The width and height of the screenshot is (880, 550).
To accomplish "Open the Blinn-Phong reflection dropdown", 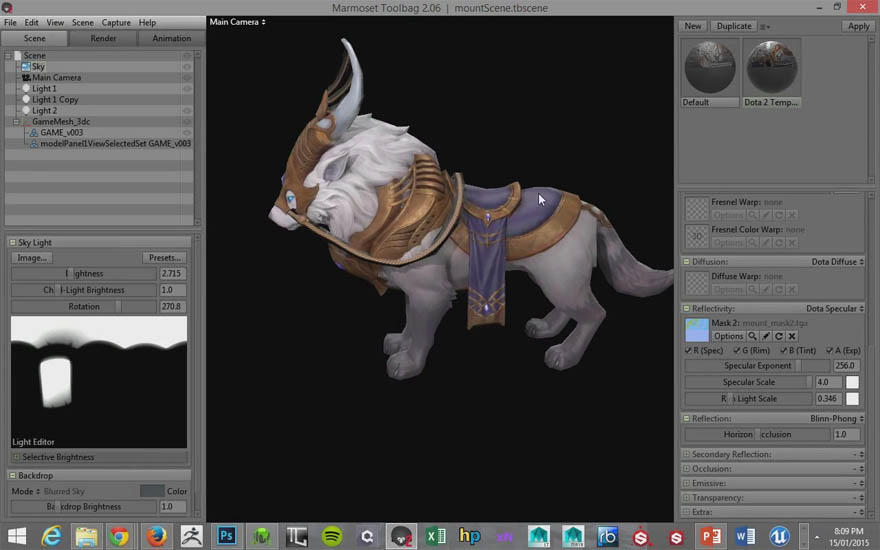I will point(837,418).
